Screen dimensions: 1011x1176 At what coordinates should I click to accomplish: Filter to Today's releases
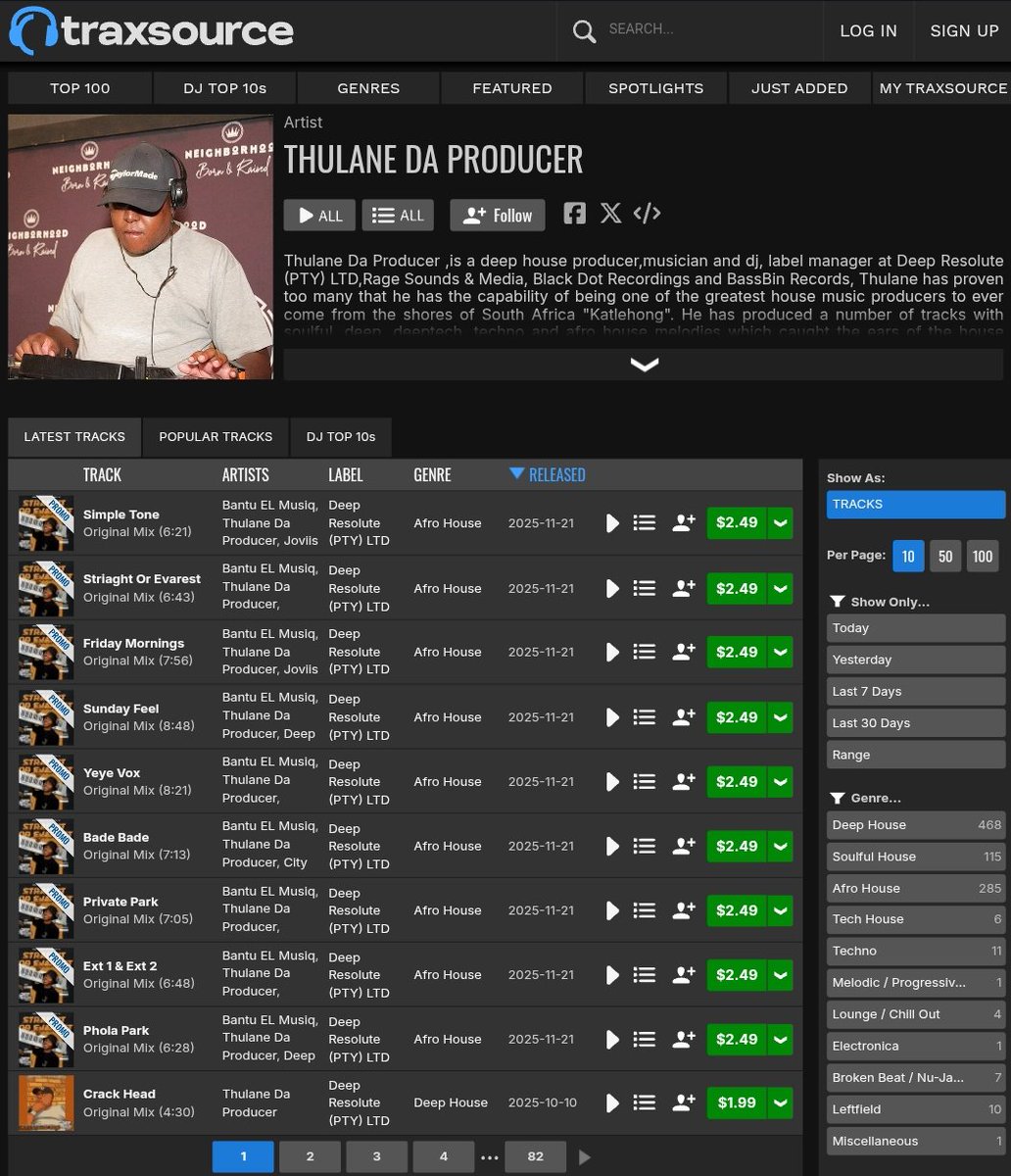click(916, 628)
